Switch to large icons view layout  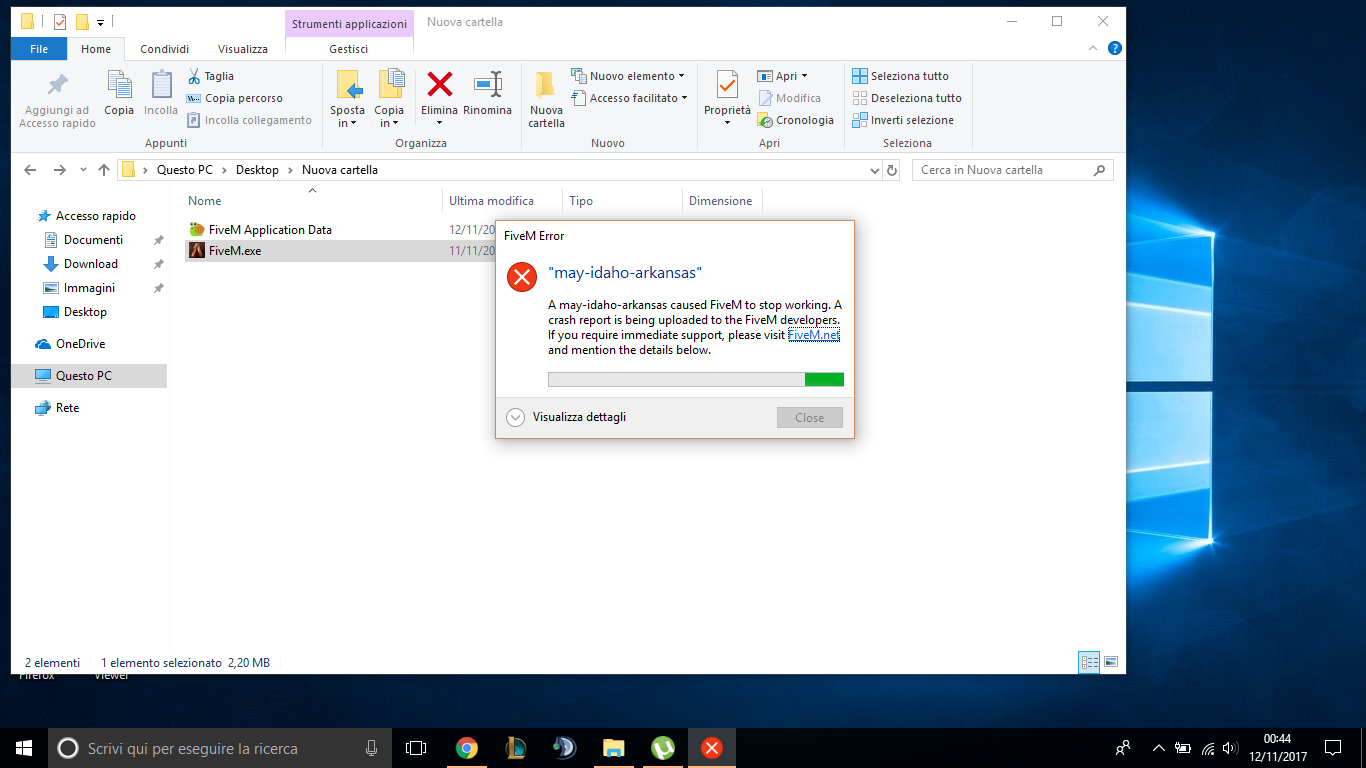(x=1110, y=662)
